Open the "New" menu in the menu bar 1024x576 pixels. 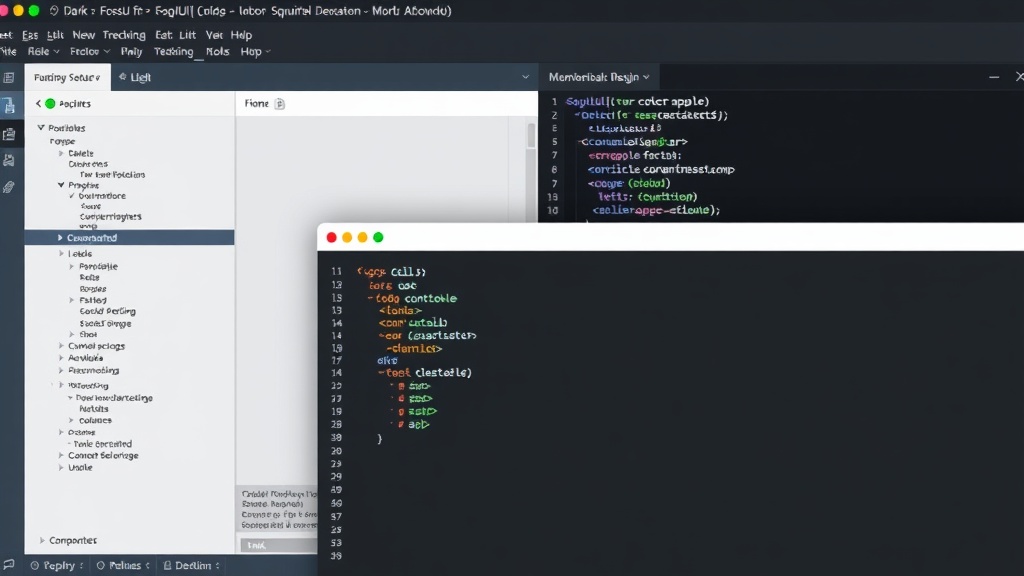click(84, 35)
